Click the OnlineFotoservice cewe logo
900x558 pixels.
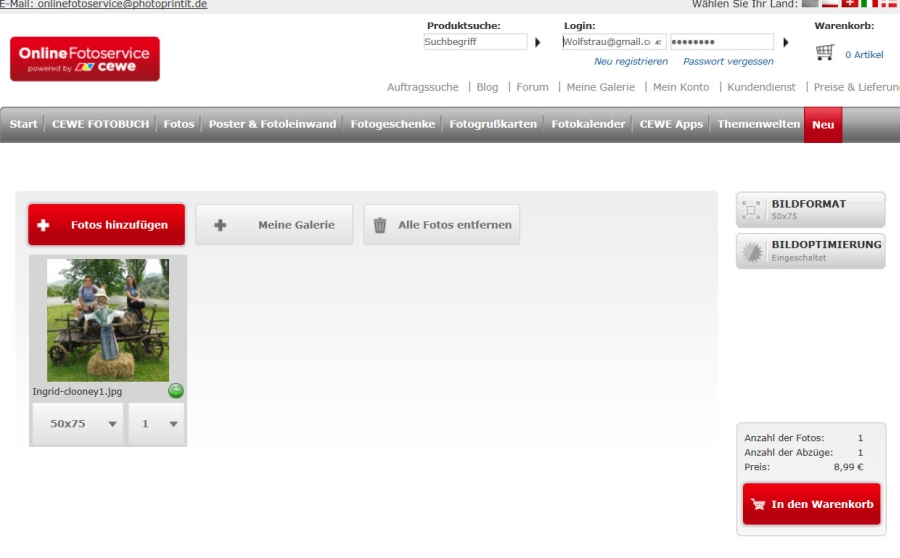click(x=85, y=59)
